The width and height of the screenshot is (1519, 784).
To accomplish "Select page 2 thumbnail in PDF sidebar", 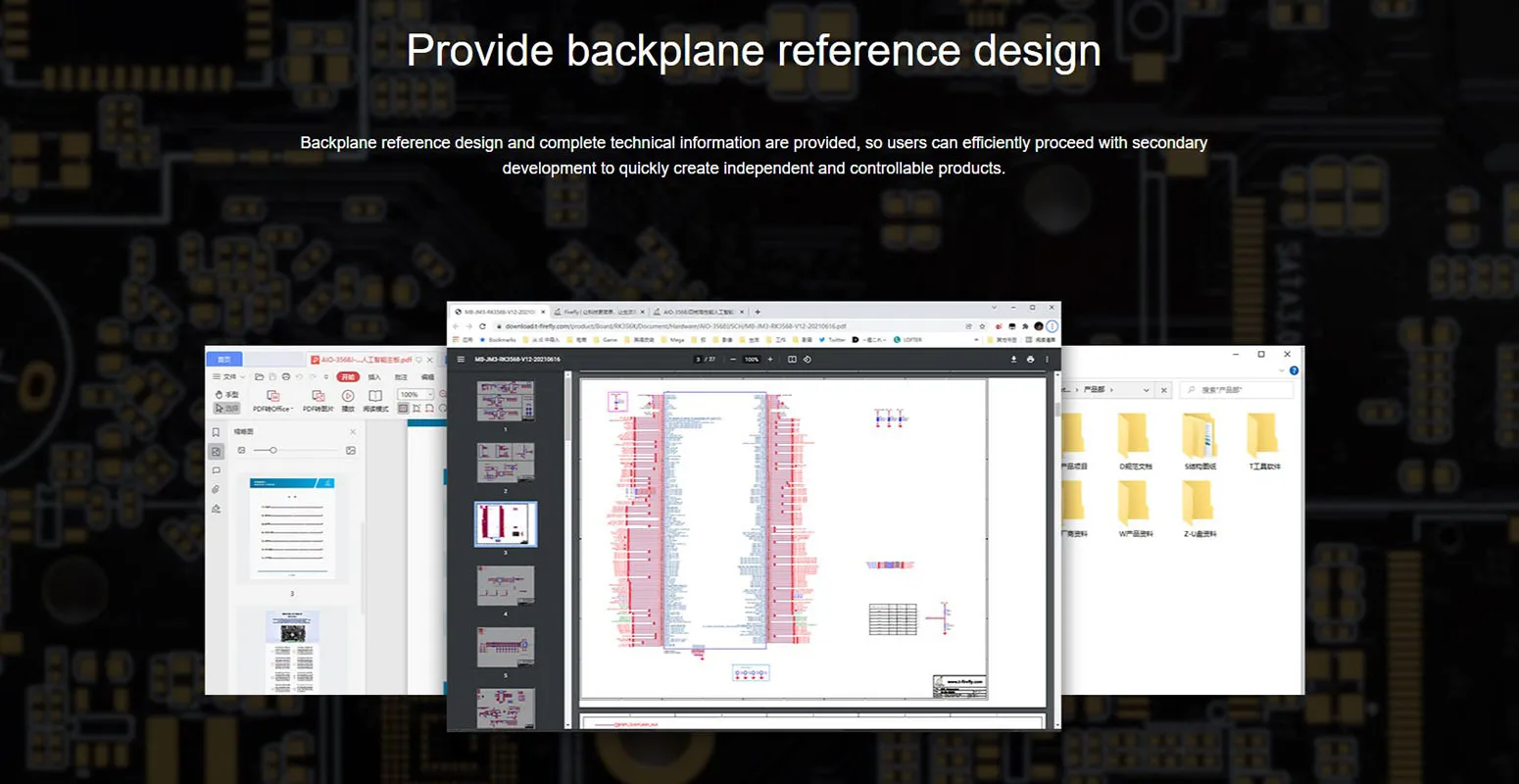I will [x=506, y=463].
